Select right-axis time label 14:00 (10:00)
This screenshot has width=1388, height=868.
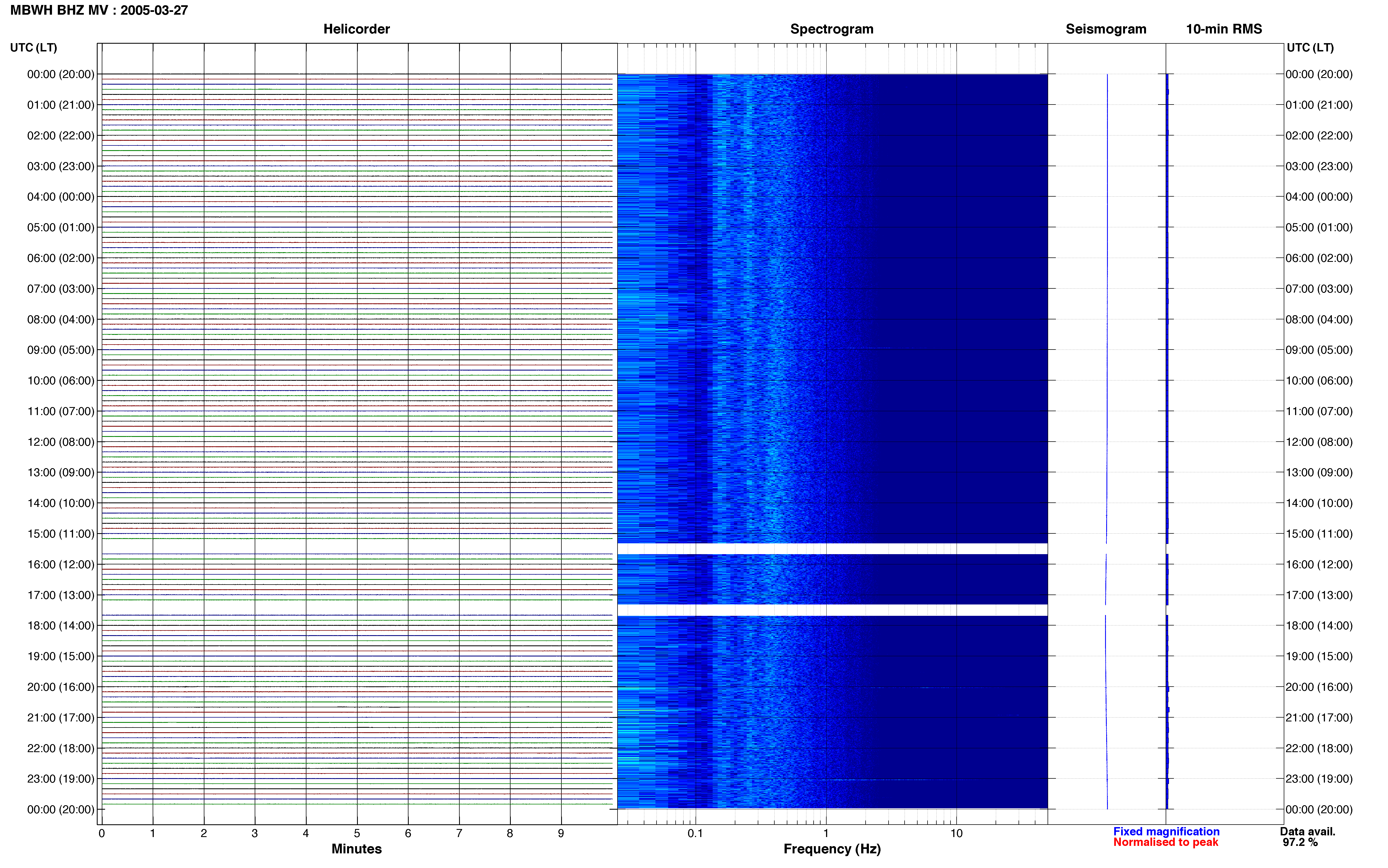pos(1319,504)
